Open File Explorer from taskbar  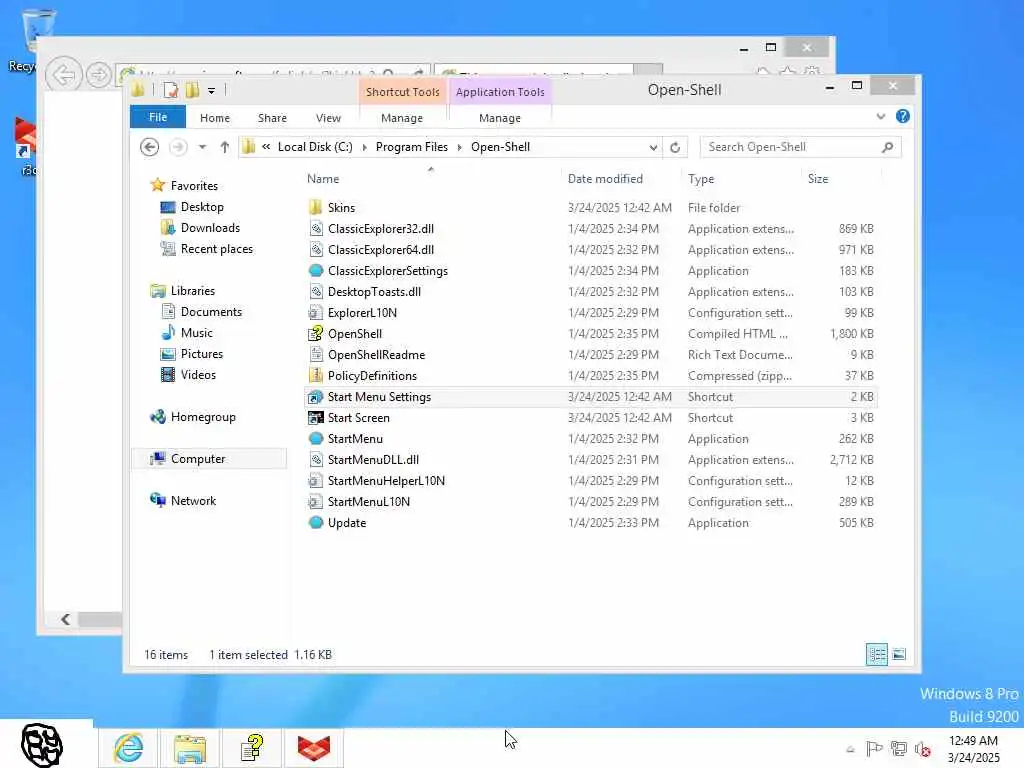(x=190, y=748)
